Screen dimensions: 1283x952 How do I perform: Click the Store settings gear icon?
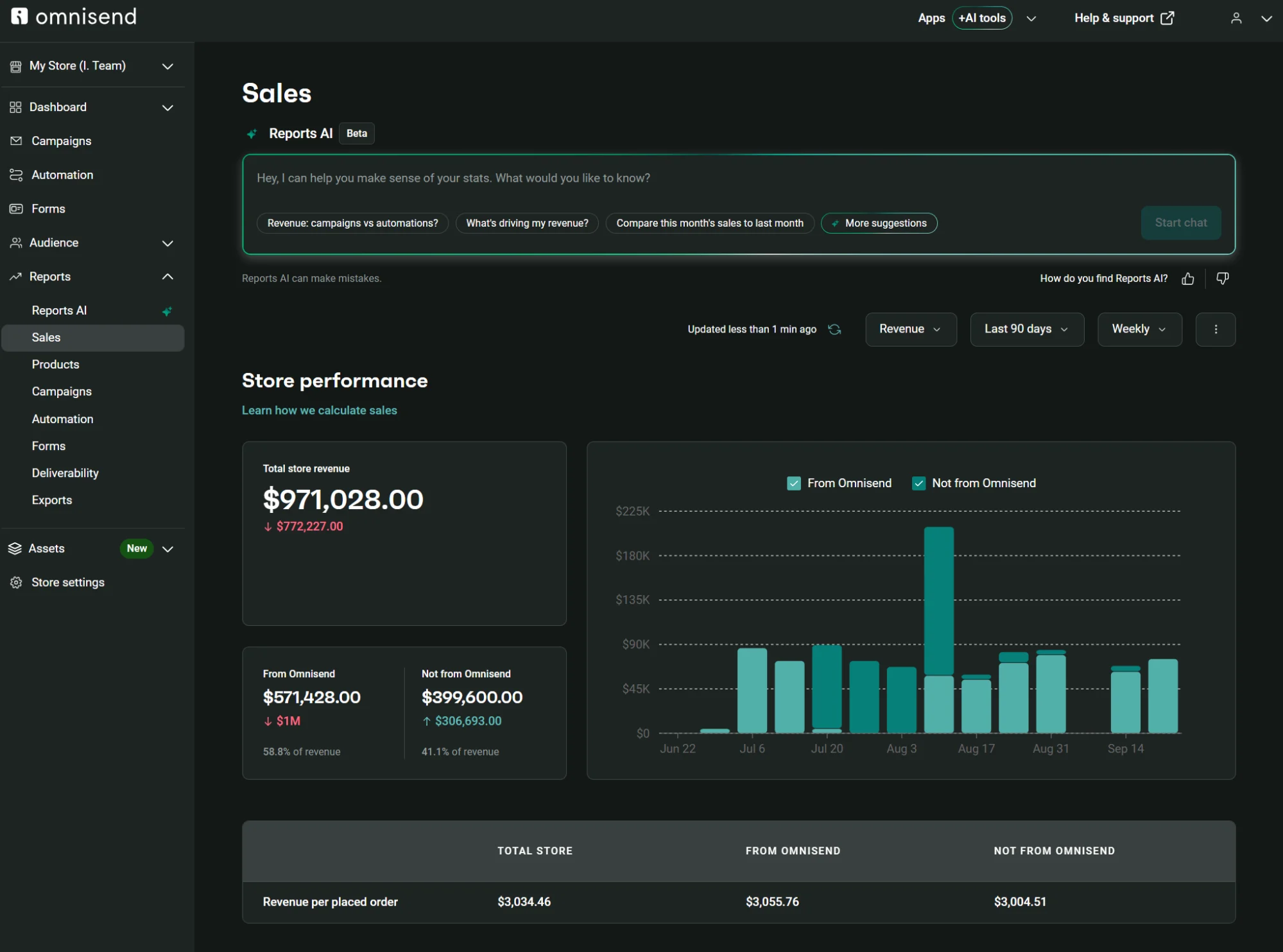coord(16,582)
